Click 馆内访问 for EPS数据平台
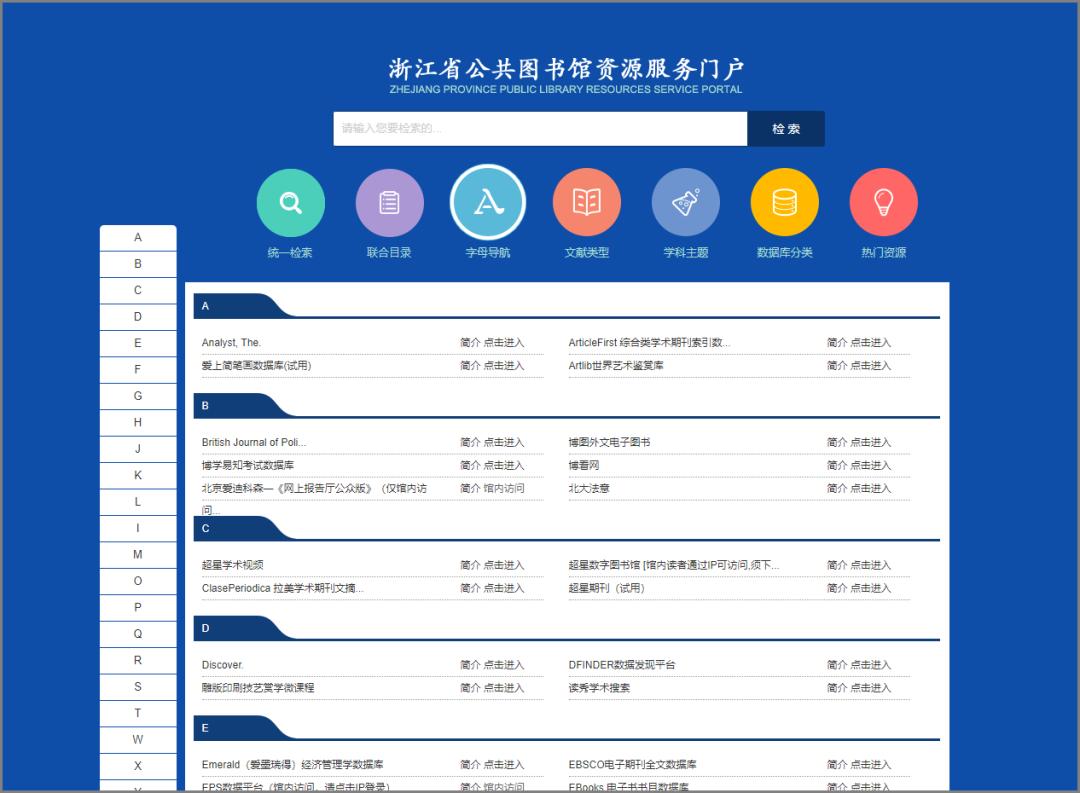 pos(507,788)
